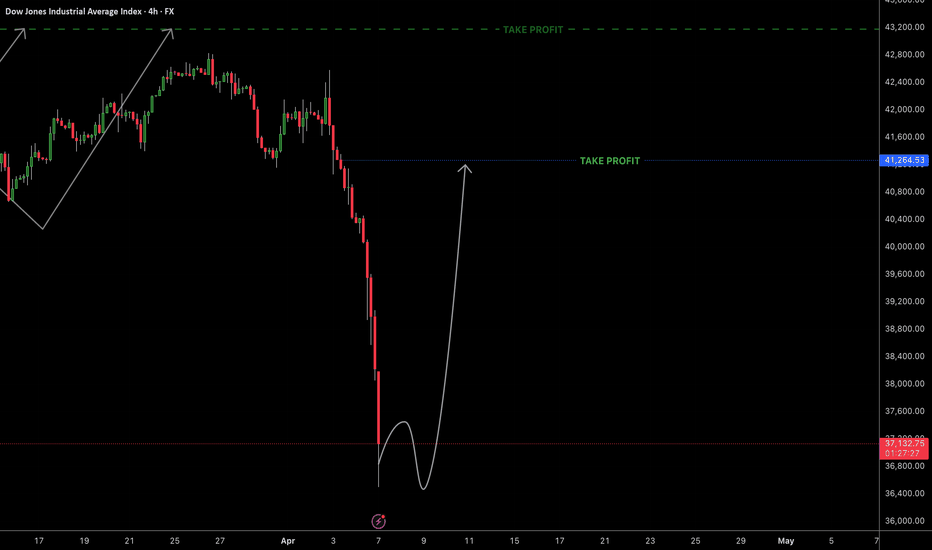Click the 37,600.00 price axis label
The width and height of the screenshot is (932, 550).
pos(904,411)
